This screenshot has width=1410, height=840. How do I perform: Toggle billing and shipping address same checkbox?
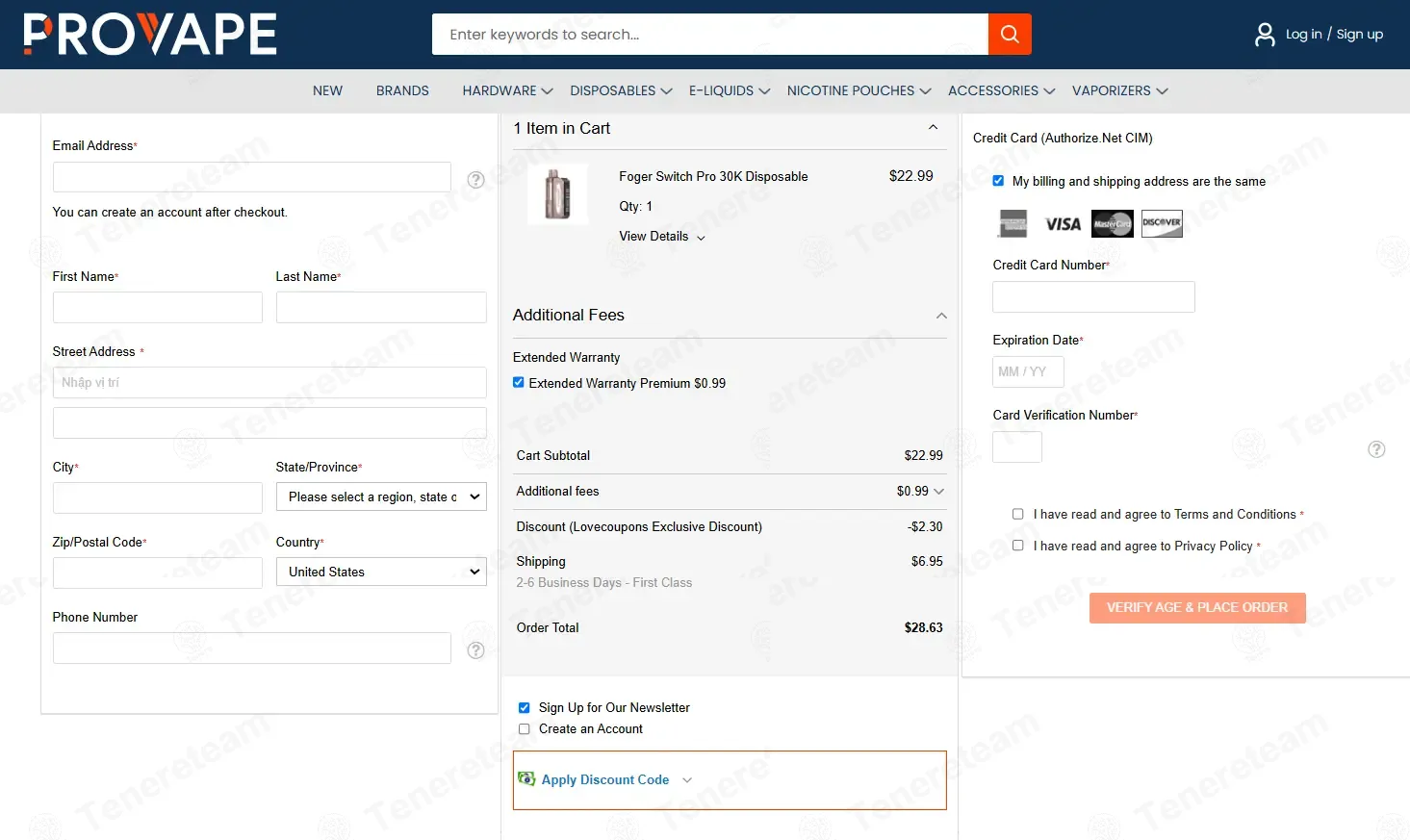pos(998,181)
